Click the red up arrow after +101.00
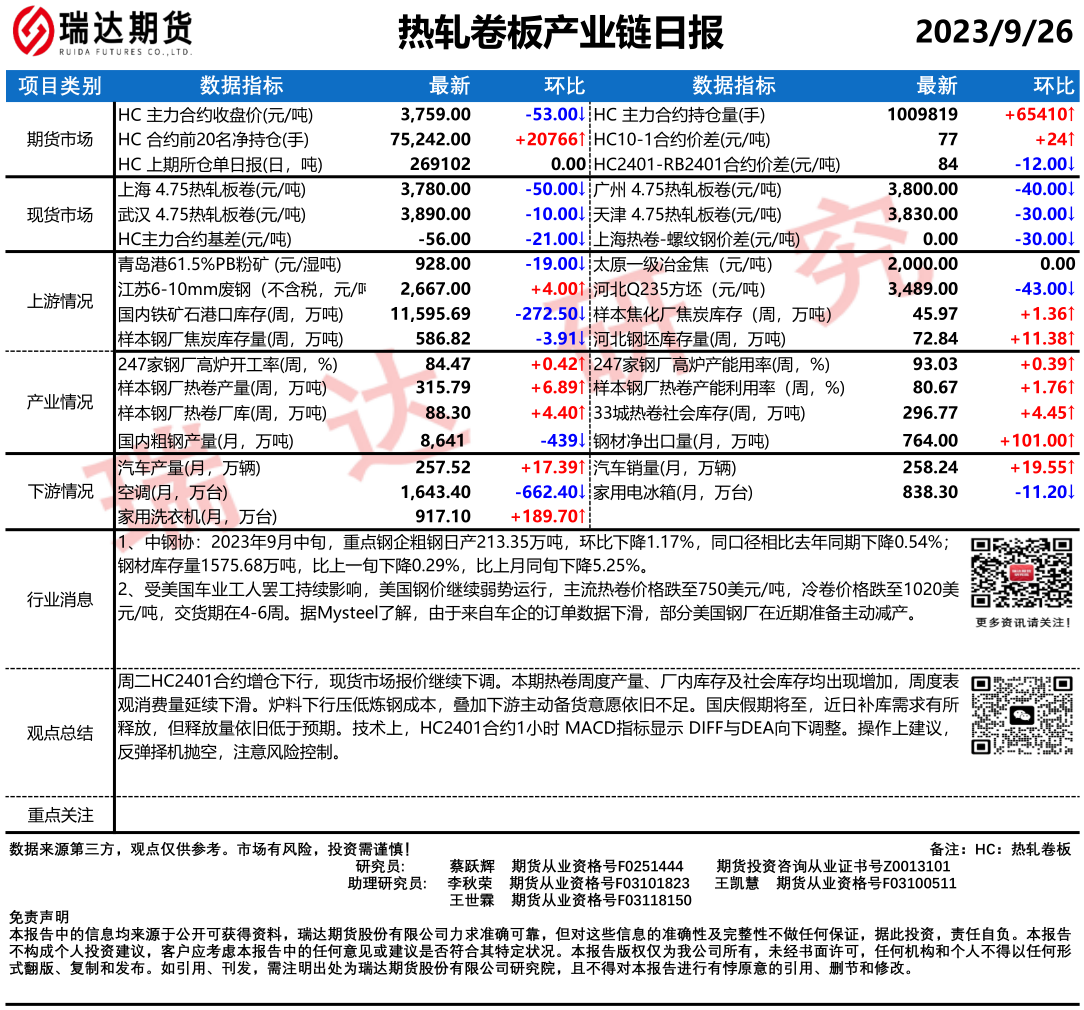This screenshot has height=1010, width=1084. tap(1071, 440)
